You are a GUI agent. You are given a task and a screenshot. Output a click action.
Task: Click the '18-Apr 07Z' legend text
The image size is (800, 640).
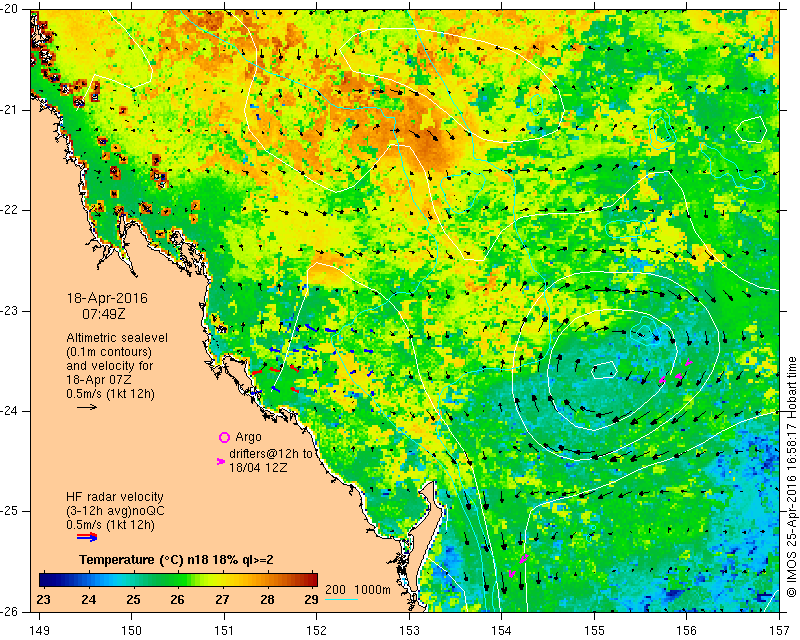98,380
